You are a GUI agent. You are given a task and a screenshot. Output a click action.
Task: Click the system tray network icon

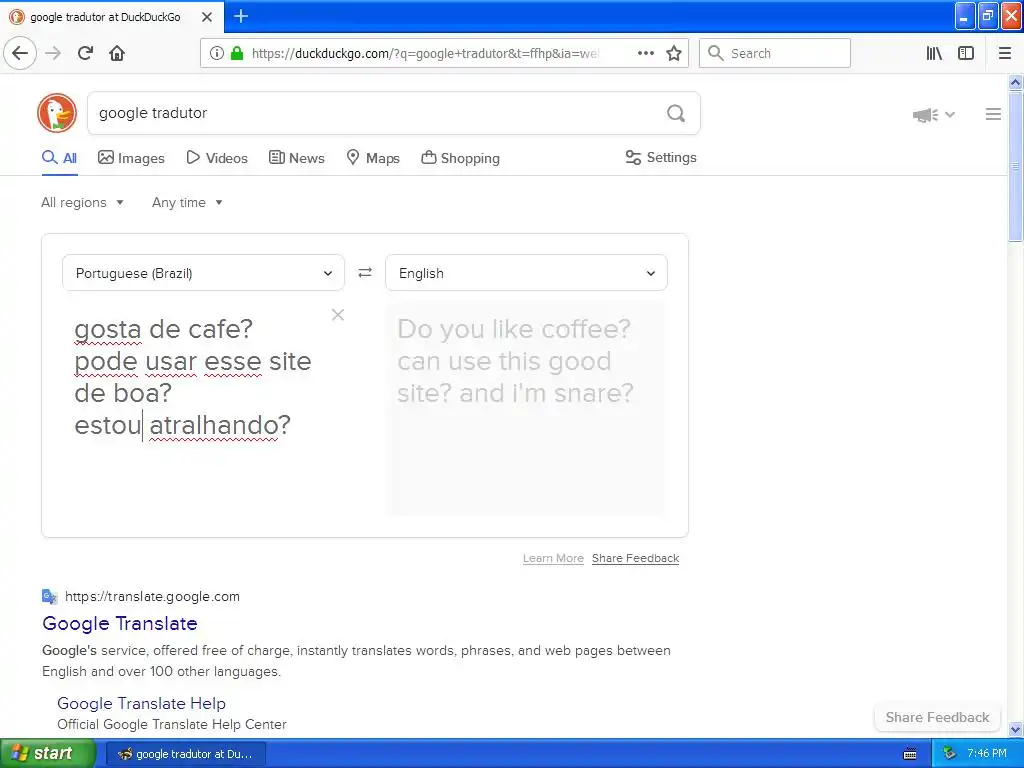[x=950, y=754]
